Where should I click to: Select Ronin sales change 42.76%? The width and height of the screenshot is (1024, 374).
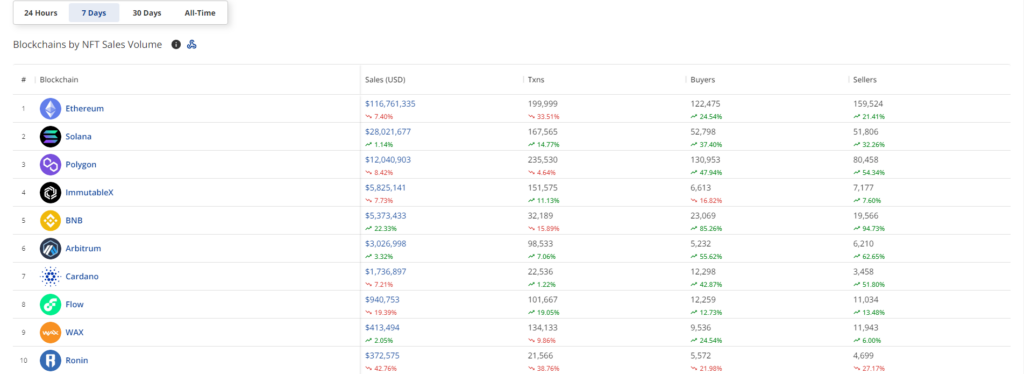(381, 369)
